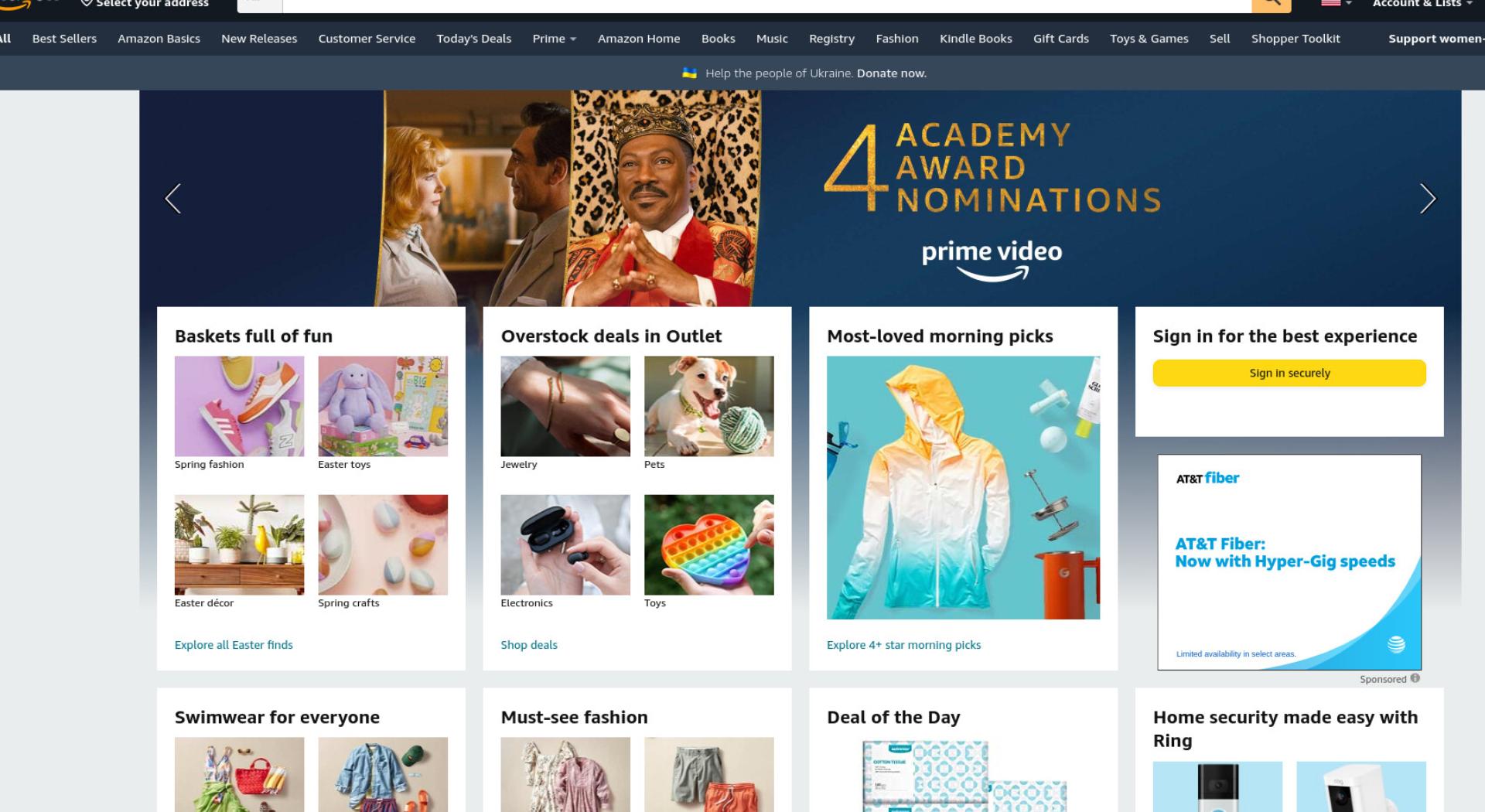This screenshot has width=1485, height=812.
Task: Open Today's Deals in navigation bar
Action: pos(473,39)
